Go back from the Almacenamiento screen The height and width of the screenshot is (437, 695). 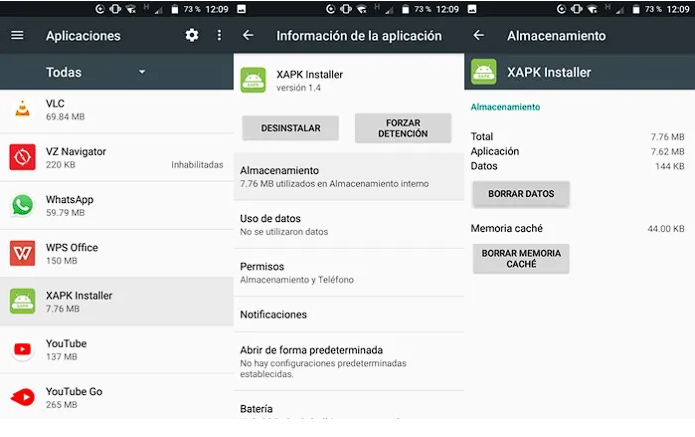coord(479,35)
